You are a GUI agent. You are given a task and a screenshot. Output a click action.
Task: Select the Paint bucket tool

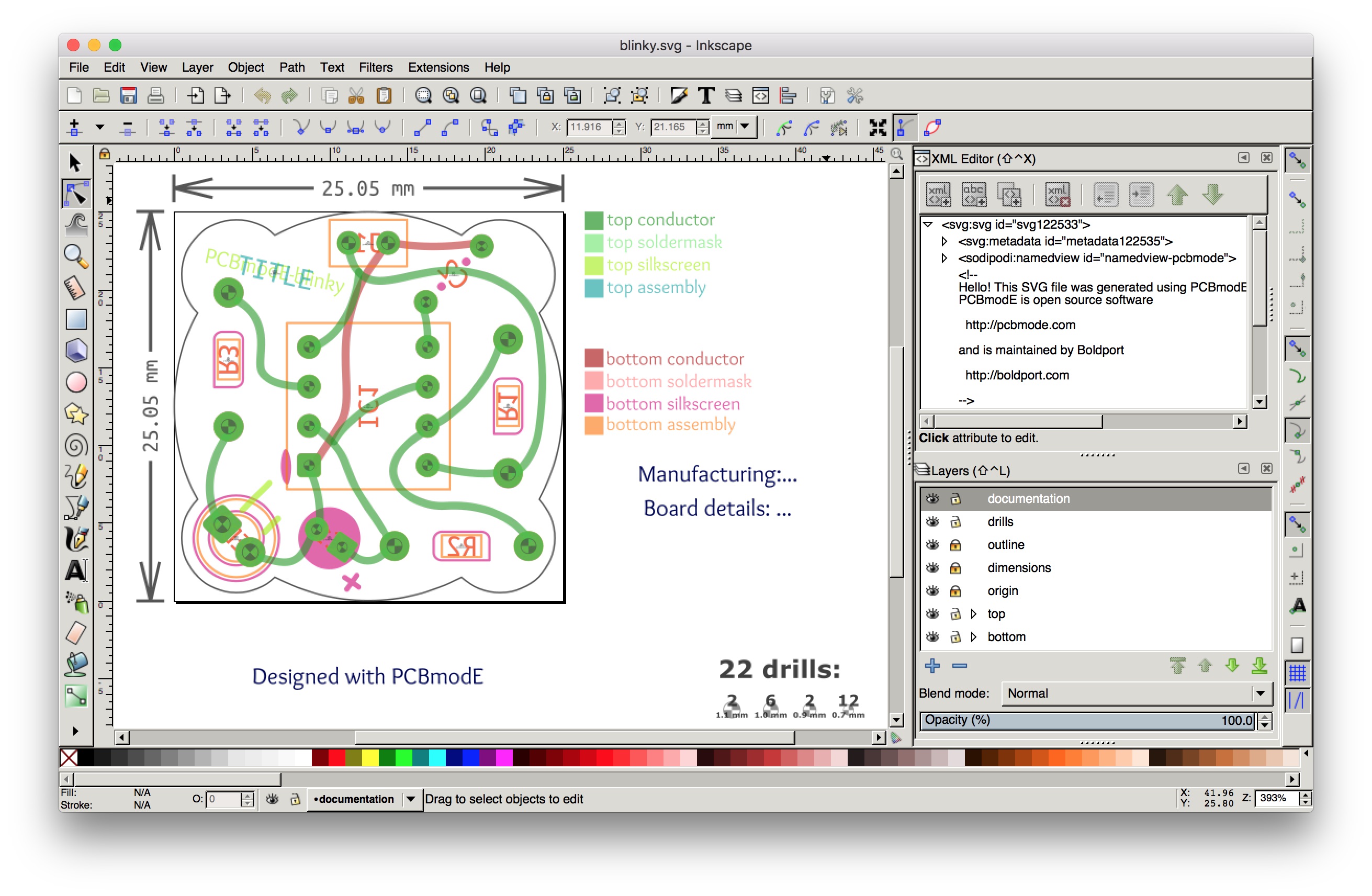pyautogui.click(x=75, y=665)
